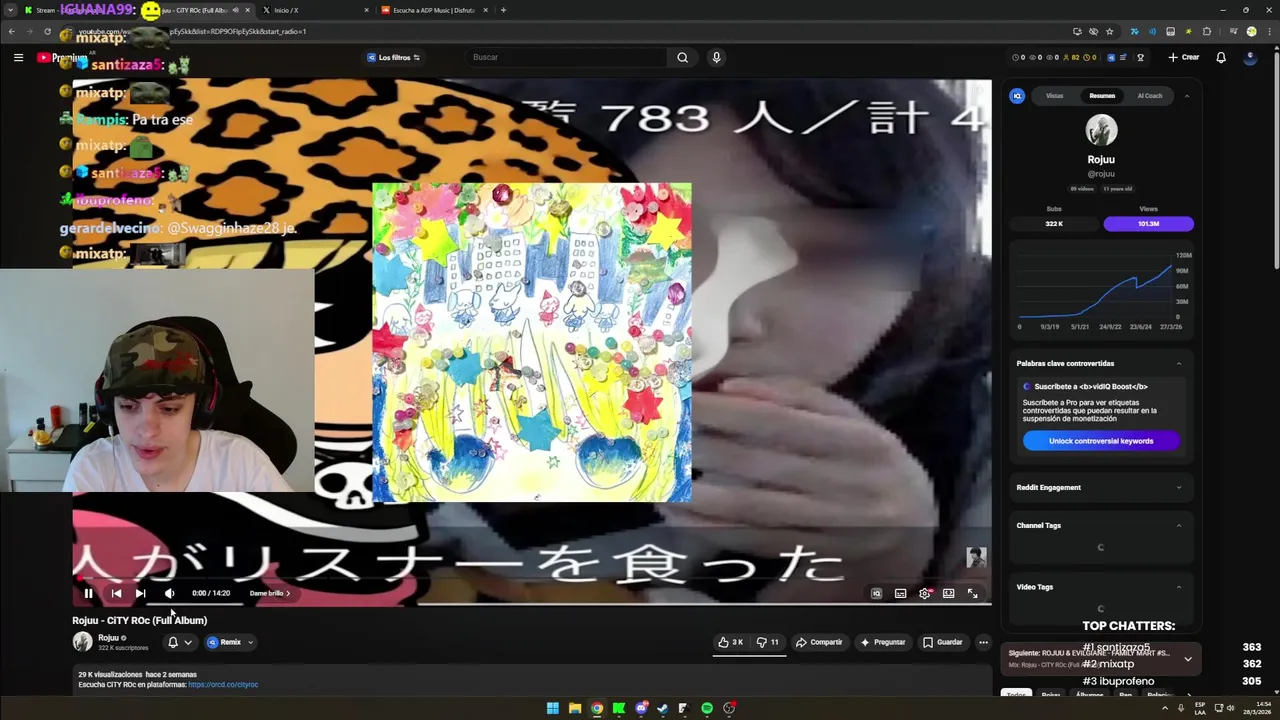The width and height of the screenshot is (1280, 720).
Task: Open the 'Dame brillo' chapter label
Action: click(x=269, y=593)
